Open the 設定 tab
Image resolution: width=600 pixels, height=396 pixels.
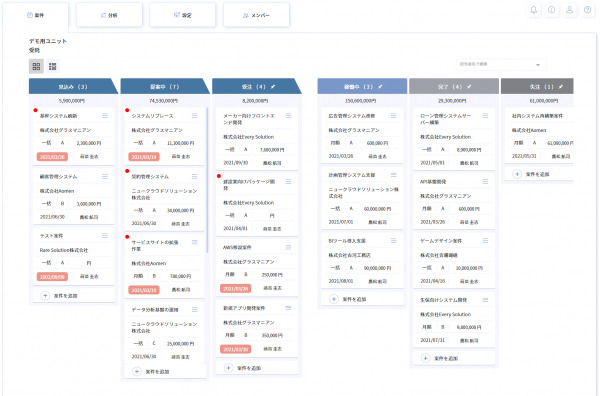click(x=183, y=15)
